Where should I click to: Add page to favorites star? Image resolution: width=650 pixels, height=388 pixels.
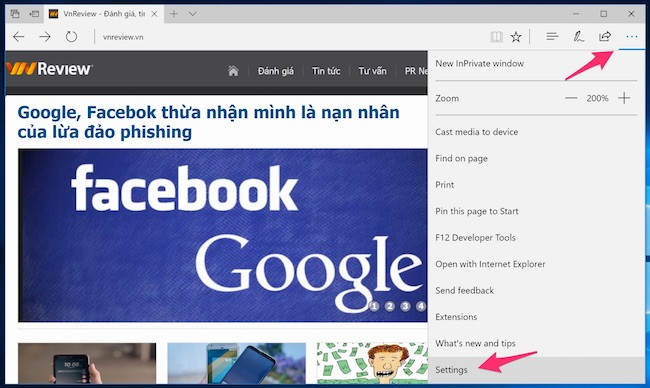coord(516,37)
